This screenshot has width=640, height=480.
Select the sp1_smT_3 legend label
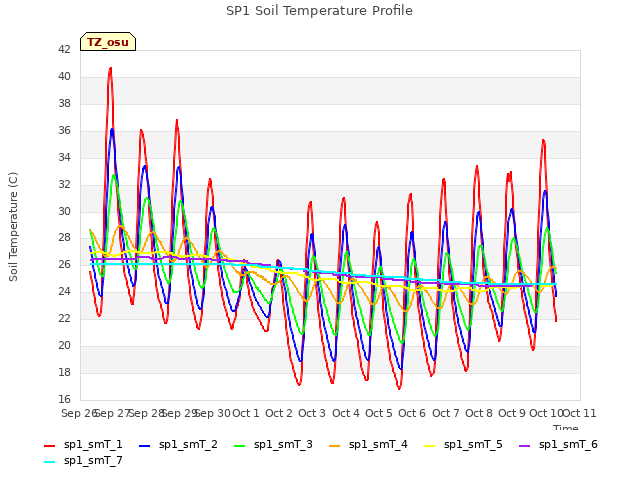pos(283,445)
